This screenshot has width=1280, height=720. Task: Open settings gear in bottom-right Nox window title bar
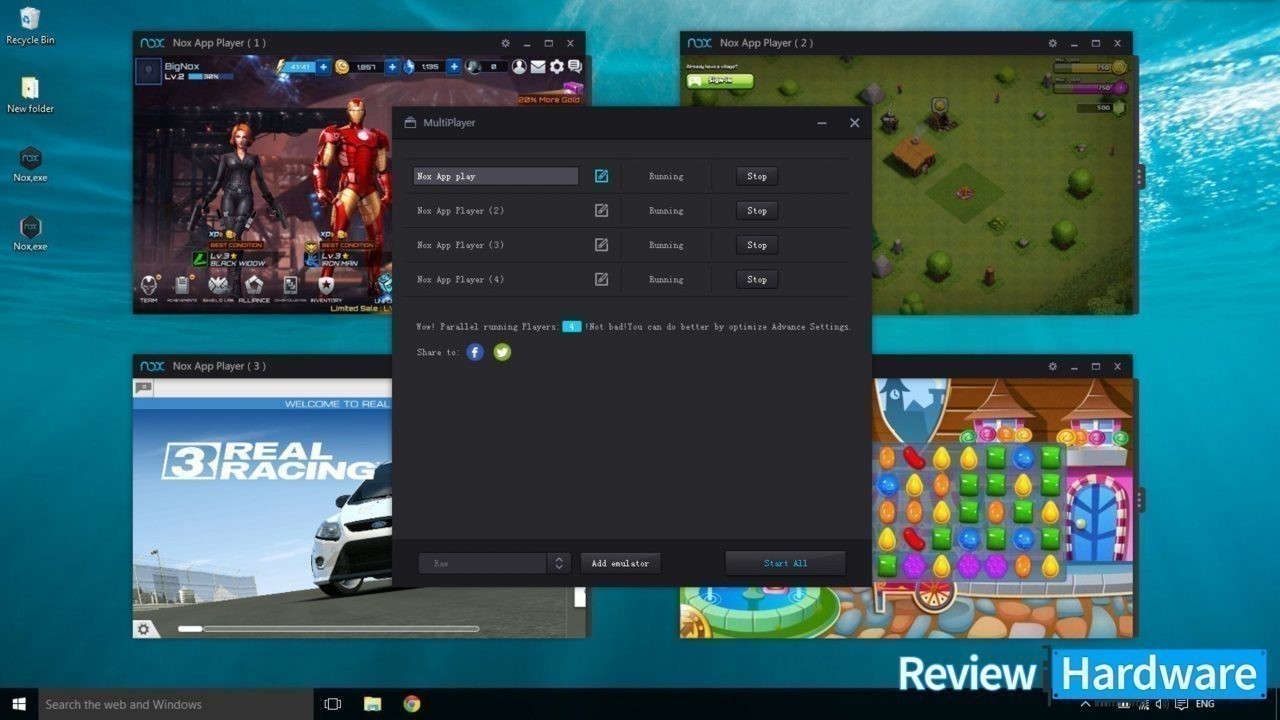(1052, 366)
